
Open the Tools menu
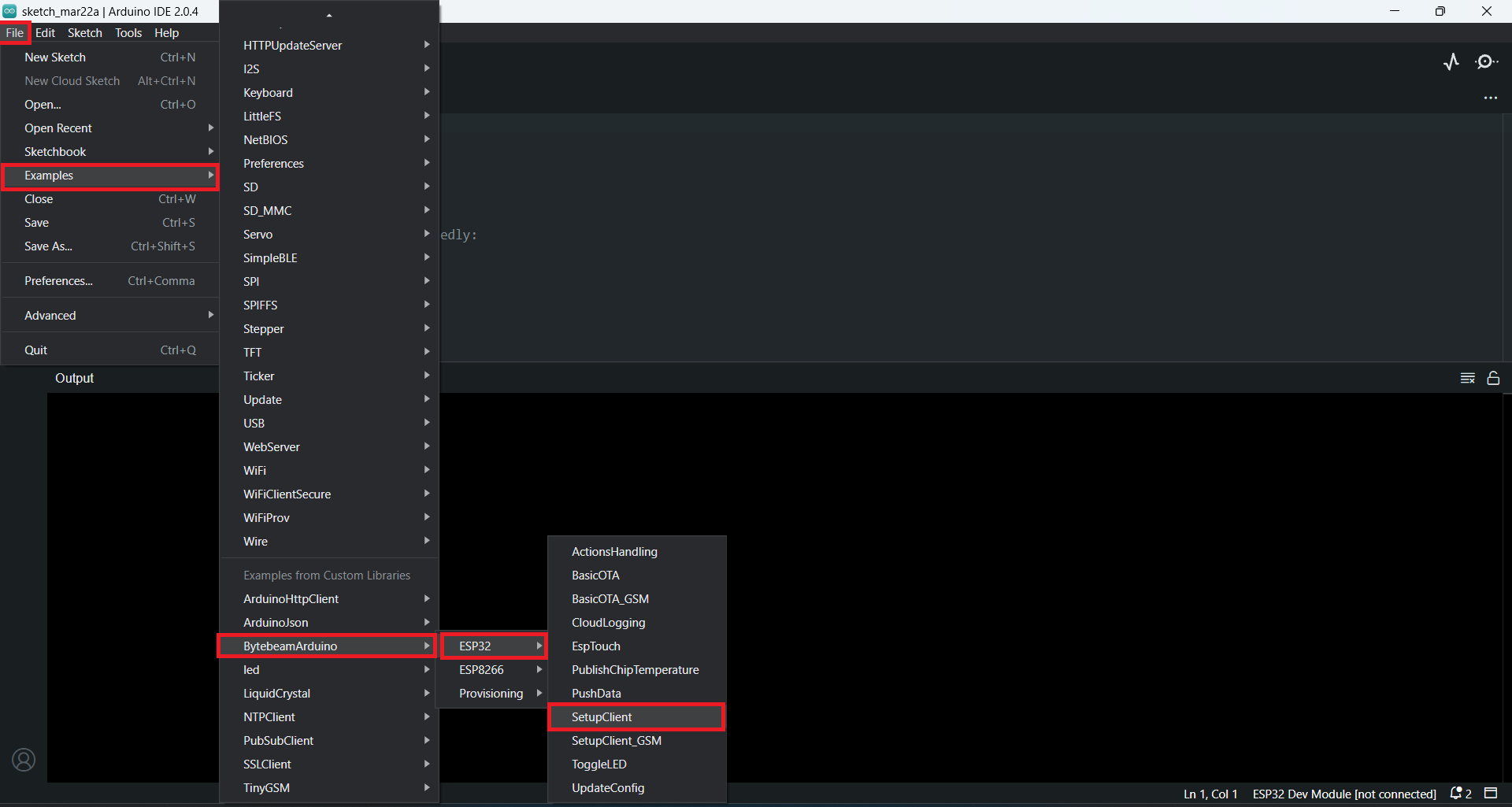click(x=128, y=32)
